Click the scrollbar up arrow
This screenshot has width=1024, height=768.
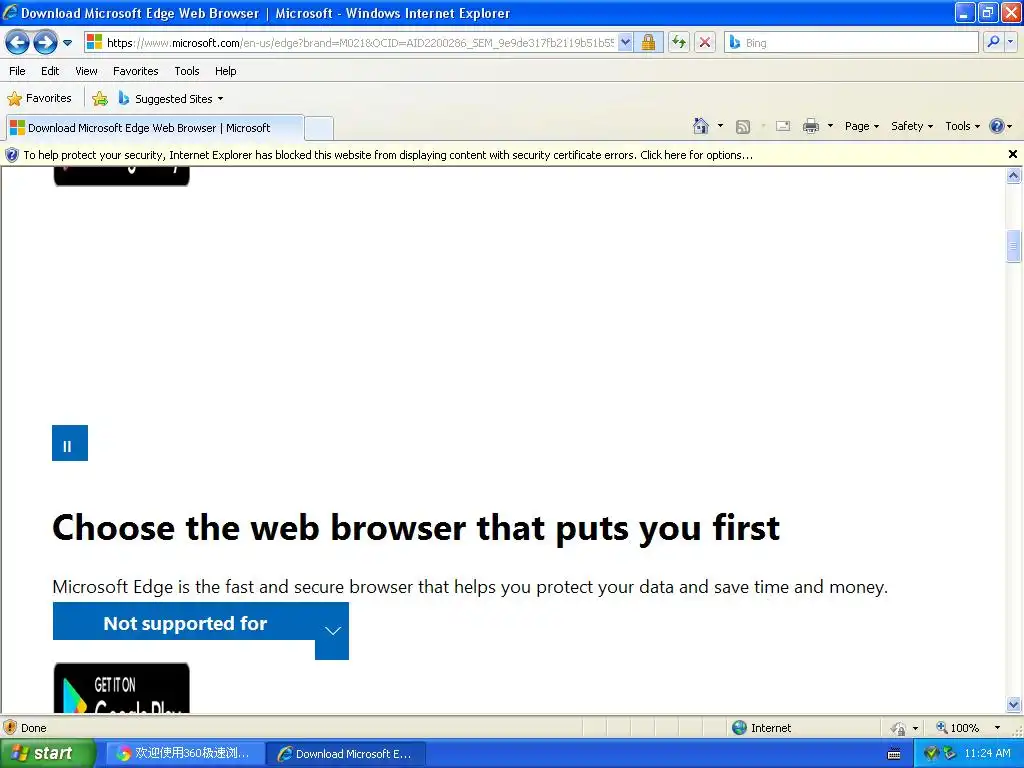[1014, 175]
